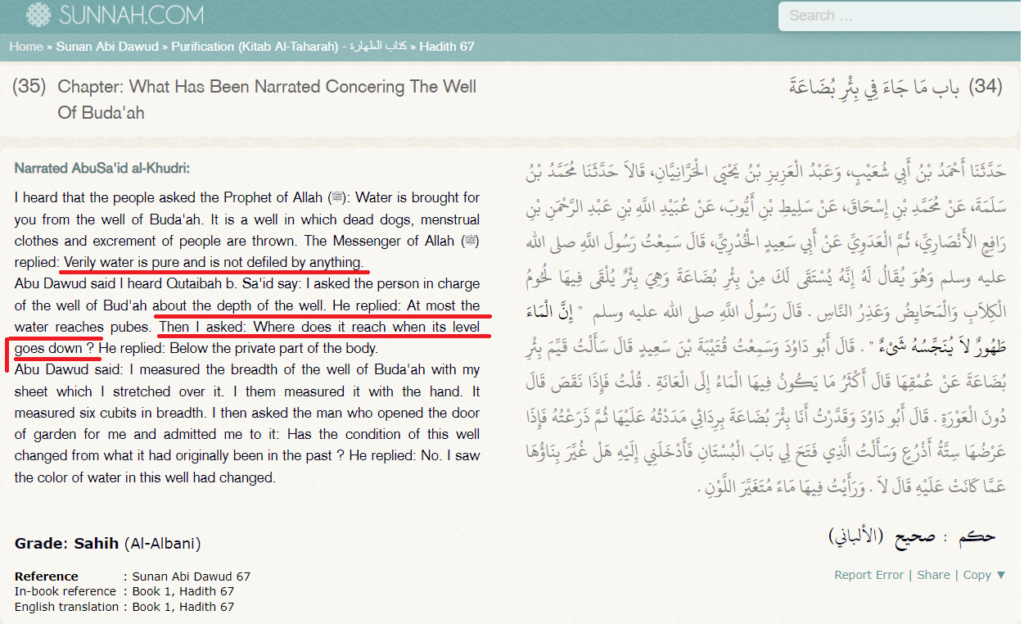The width and height of the screenshot is (1024, 624).
Task: Click In-book reference 'Book 1, Hadith 67'
Action: 183,591
